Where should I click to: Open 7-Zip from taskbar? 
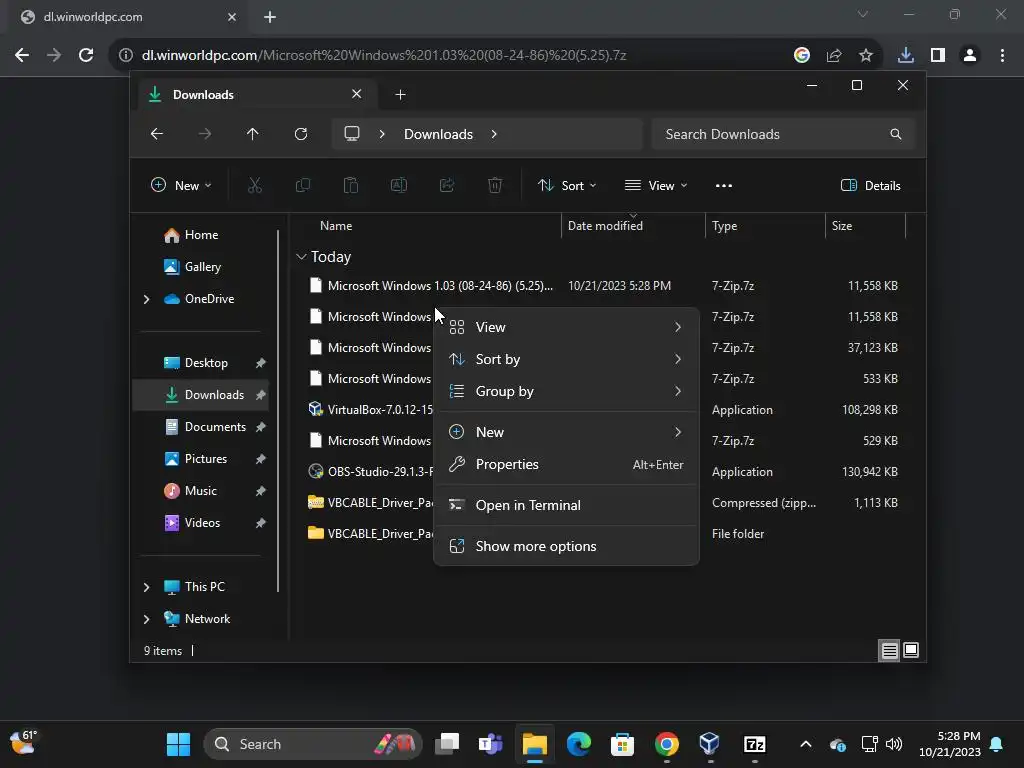pos(754,744)
